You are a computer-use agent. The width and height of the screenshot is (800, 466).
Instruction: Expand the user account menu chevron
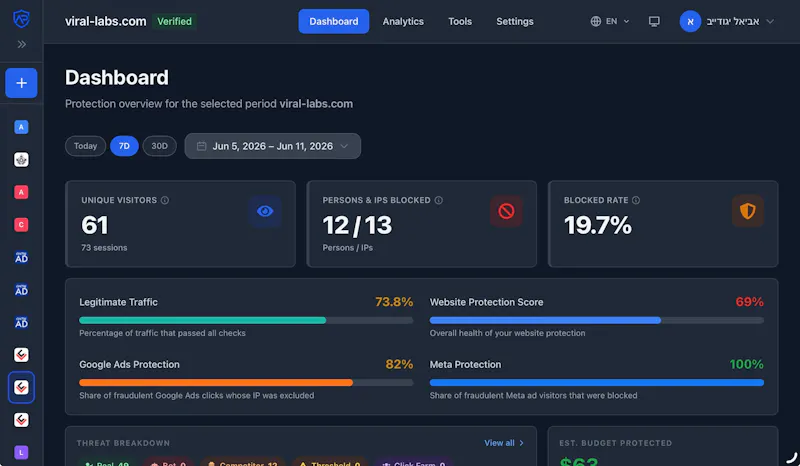(x=770, y=21)
